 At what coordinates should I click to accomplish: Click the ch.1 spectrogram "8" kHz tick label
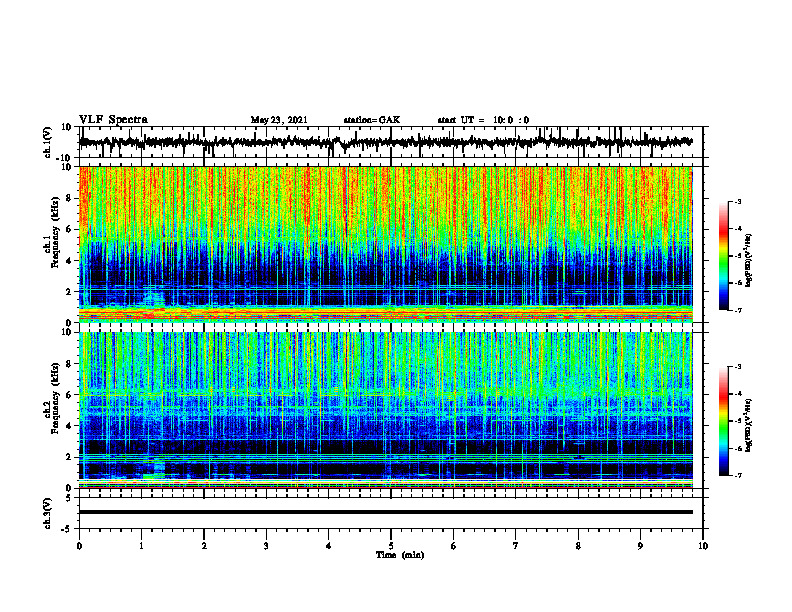(69, 198)
